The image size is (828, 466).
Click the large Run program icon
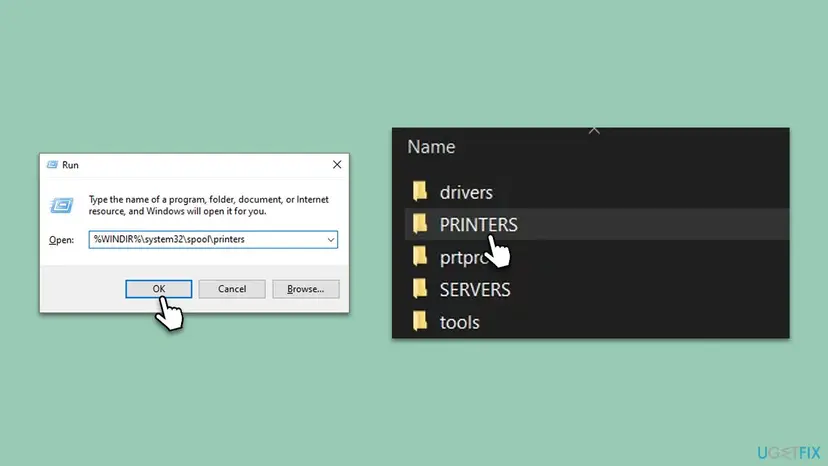pyautogui.click(x=62, y=205)
